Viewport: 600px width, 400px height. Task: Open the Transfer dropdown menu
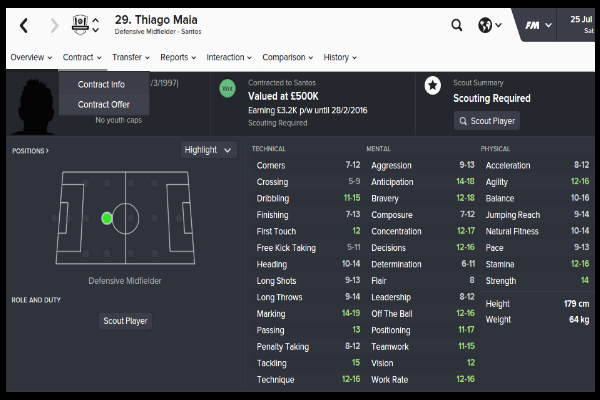[130, 58]
